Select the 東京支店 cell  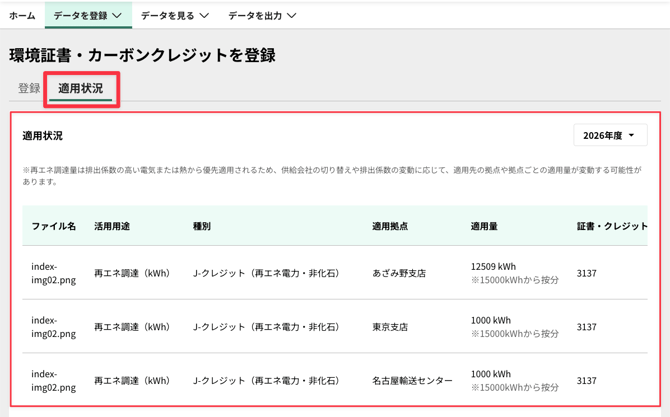(390, 327)
